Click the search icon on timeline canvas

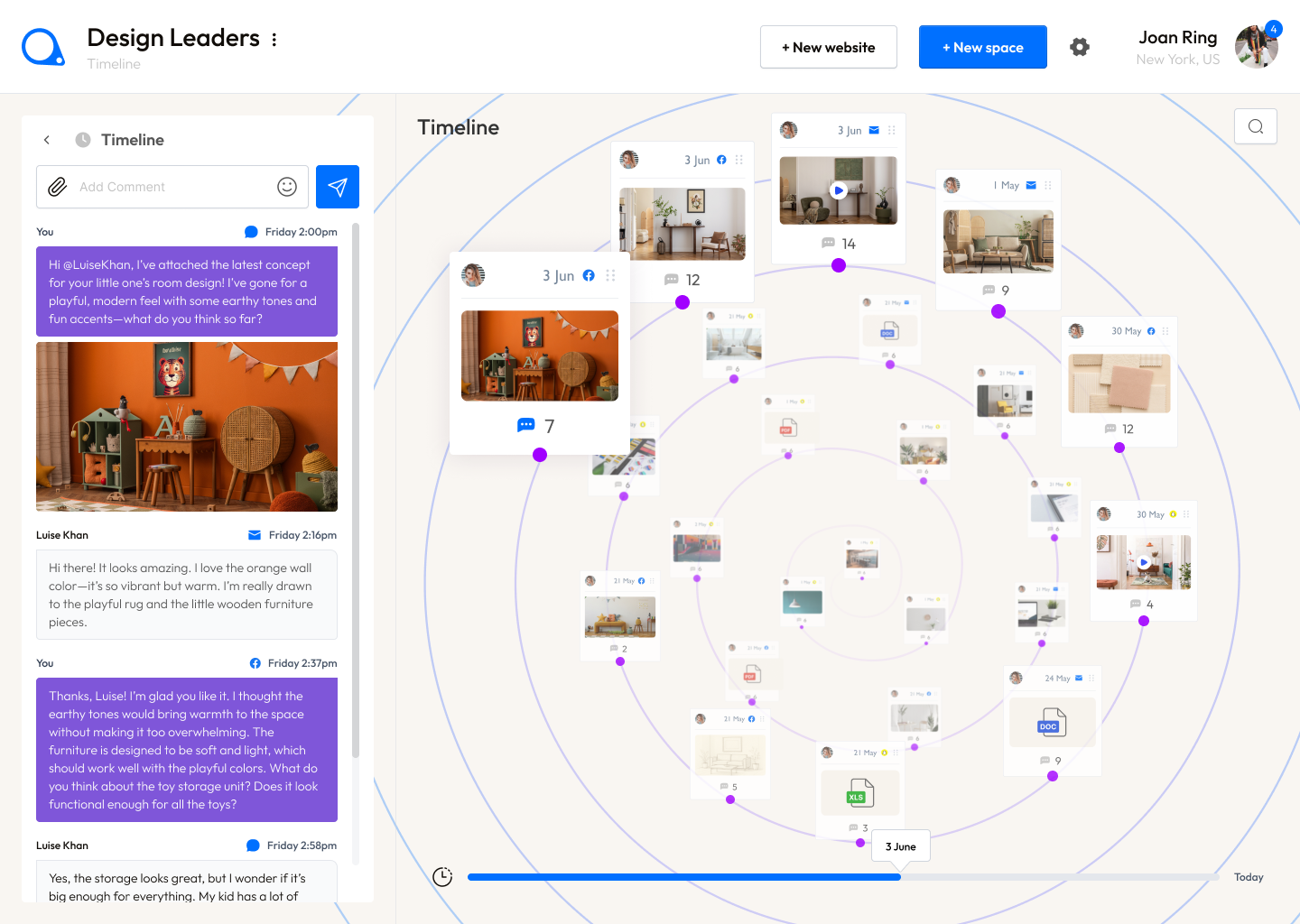pyautogui.click(x=1255, y=126)
